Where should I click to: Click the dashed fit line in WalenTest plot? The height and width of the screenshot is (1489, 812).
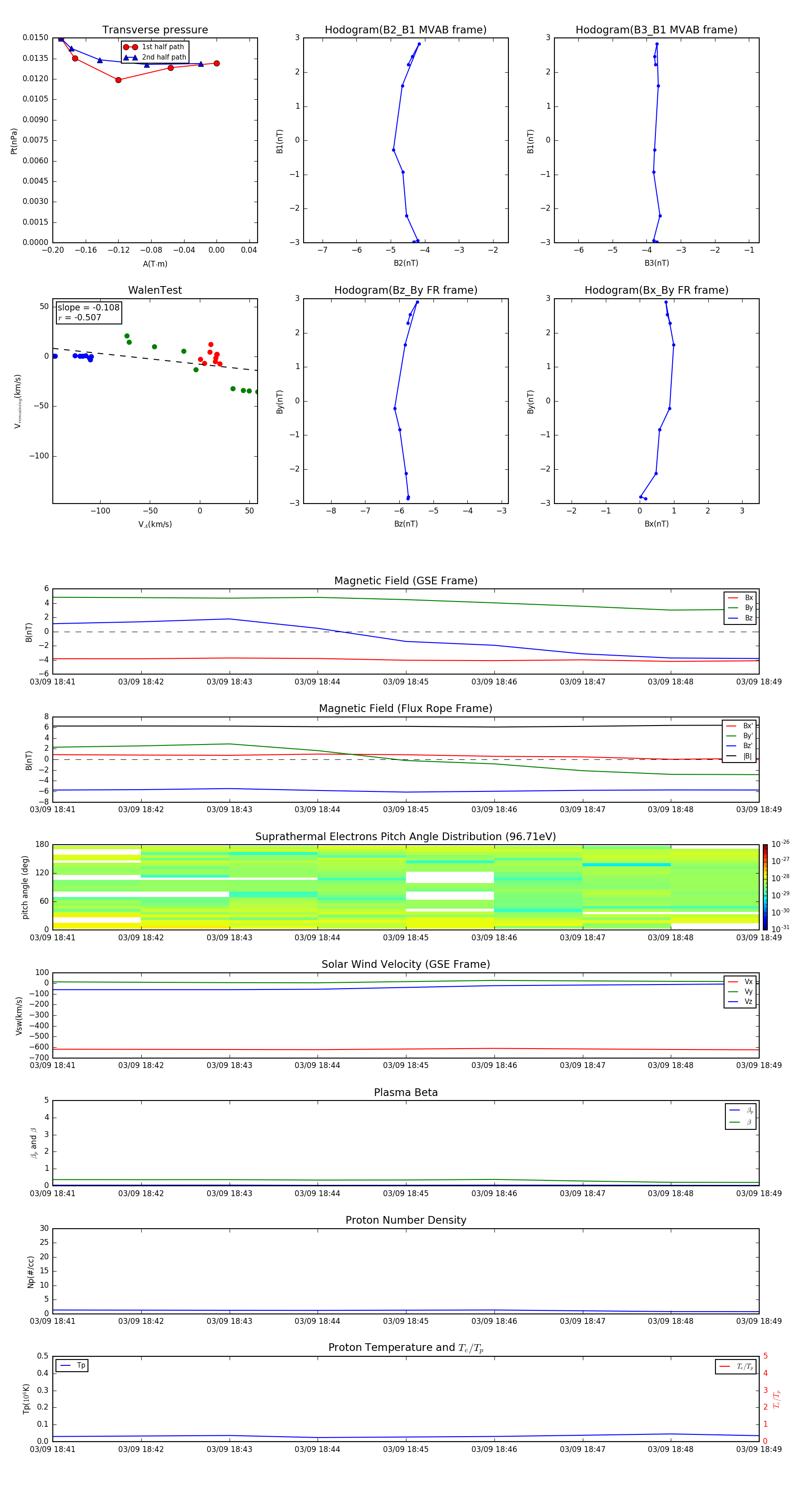tap(155, 359)
